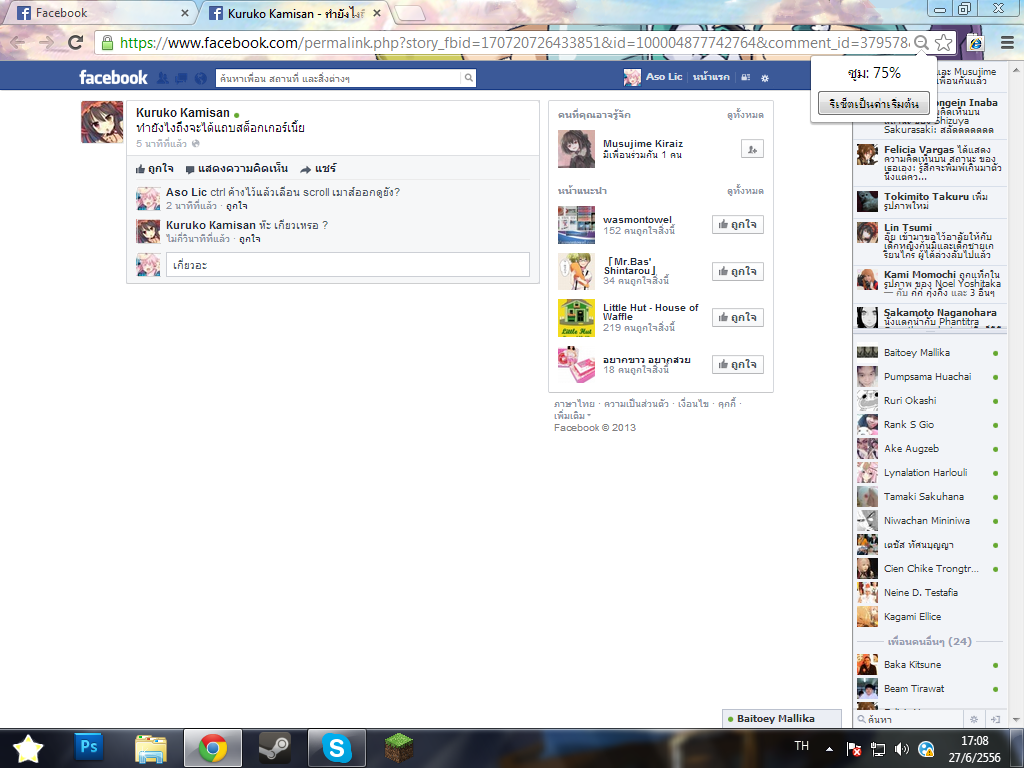Click the volume speaker tray icon
This screenshot has width=1024, height=768.
pos(901,749)
